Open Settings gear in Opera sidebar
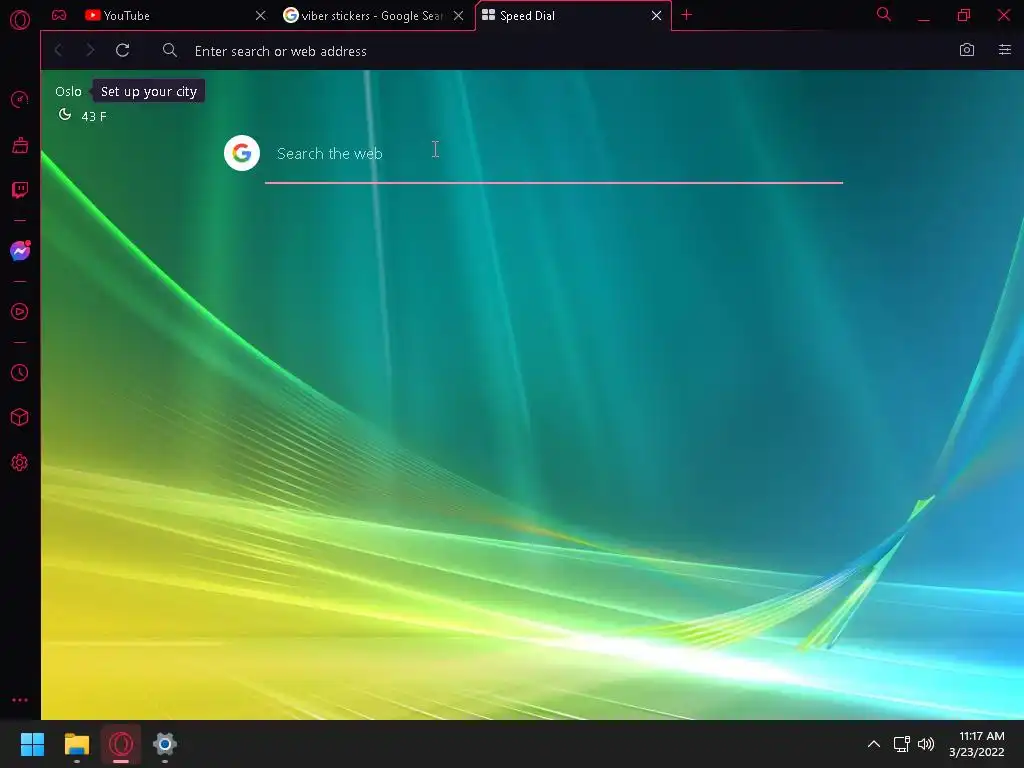Screen dimensions: 1024x768 pyautogui.click(x=20, y=462)
